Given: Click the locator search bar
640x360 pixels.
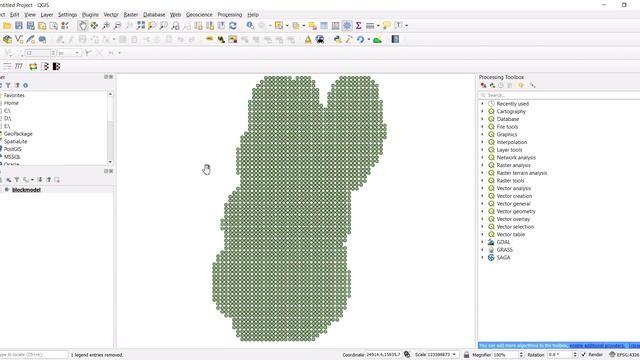Looking at the screenshot, I should [x=33, y=355].
